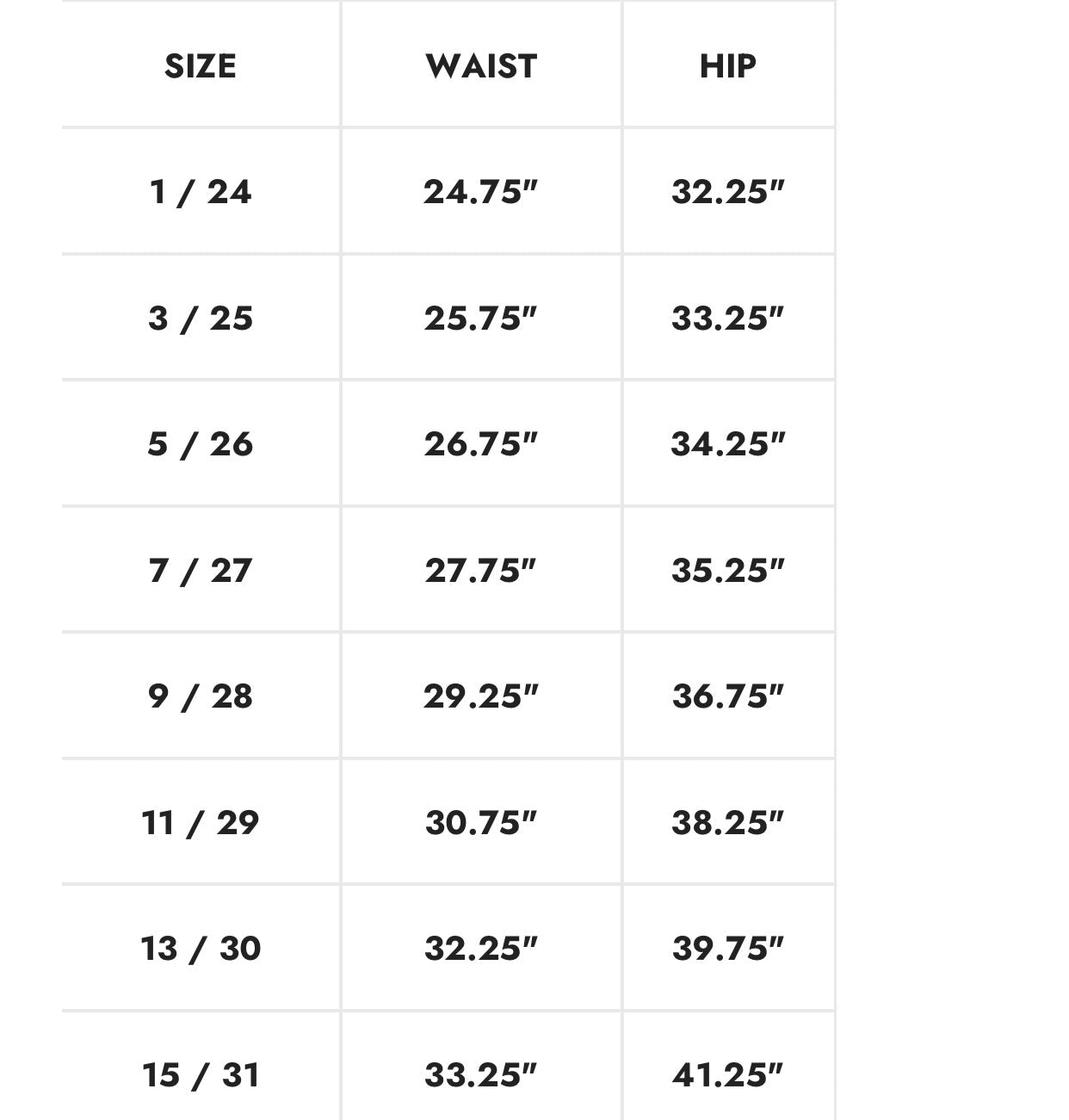Click the 41.25" hip value
Viewport: 1069px width, 1120px height.
pyautogui.click(x=728, y=1074)
